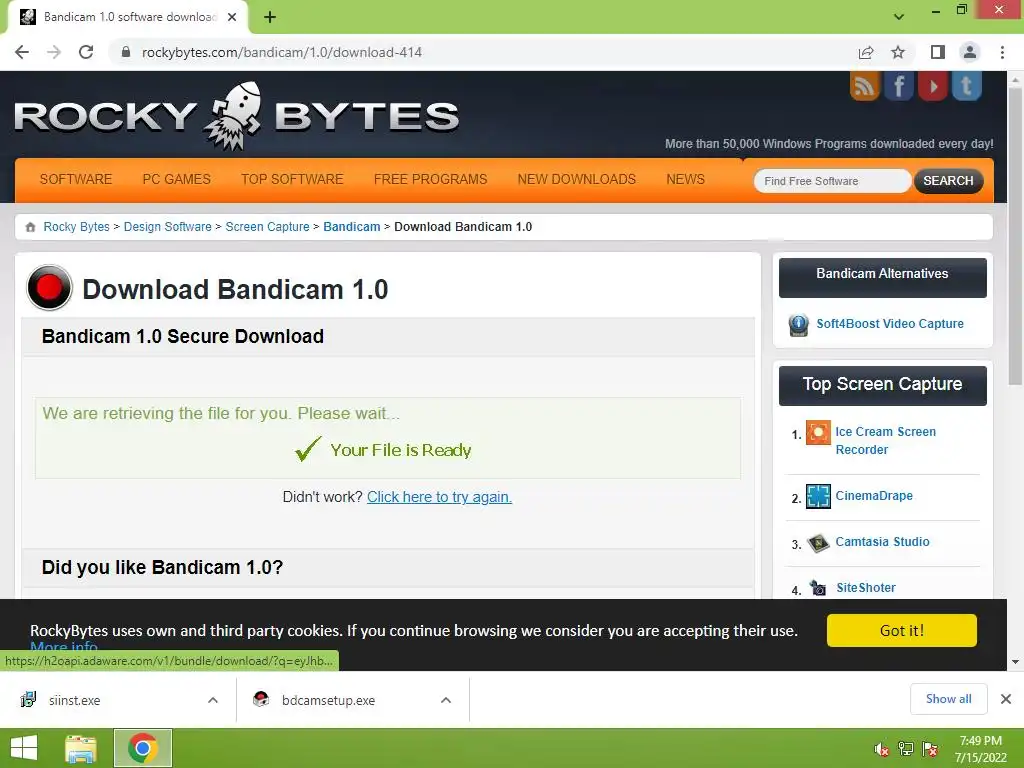Click the network tray icon
Viewport: 1024px width, 768px height.
click(906, 749)
